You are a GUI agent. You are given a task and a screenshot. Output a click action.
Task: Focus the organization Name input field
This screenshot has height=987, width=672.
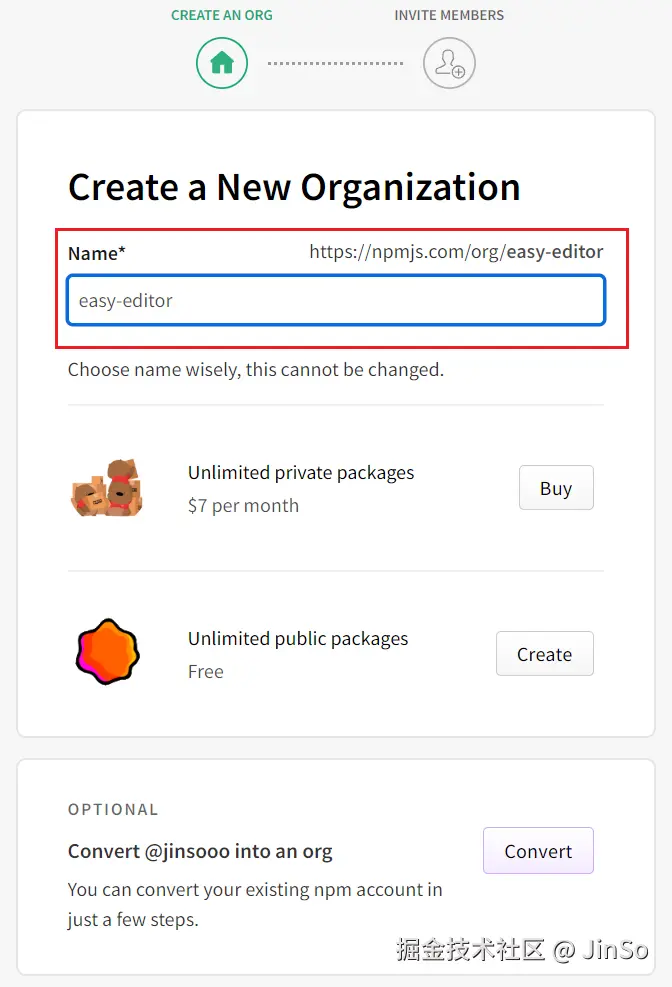pyautogui.click(x=336, y=300)
